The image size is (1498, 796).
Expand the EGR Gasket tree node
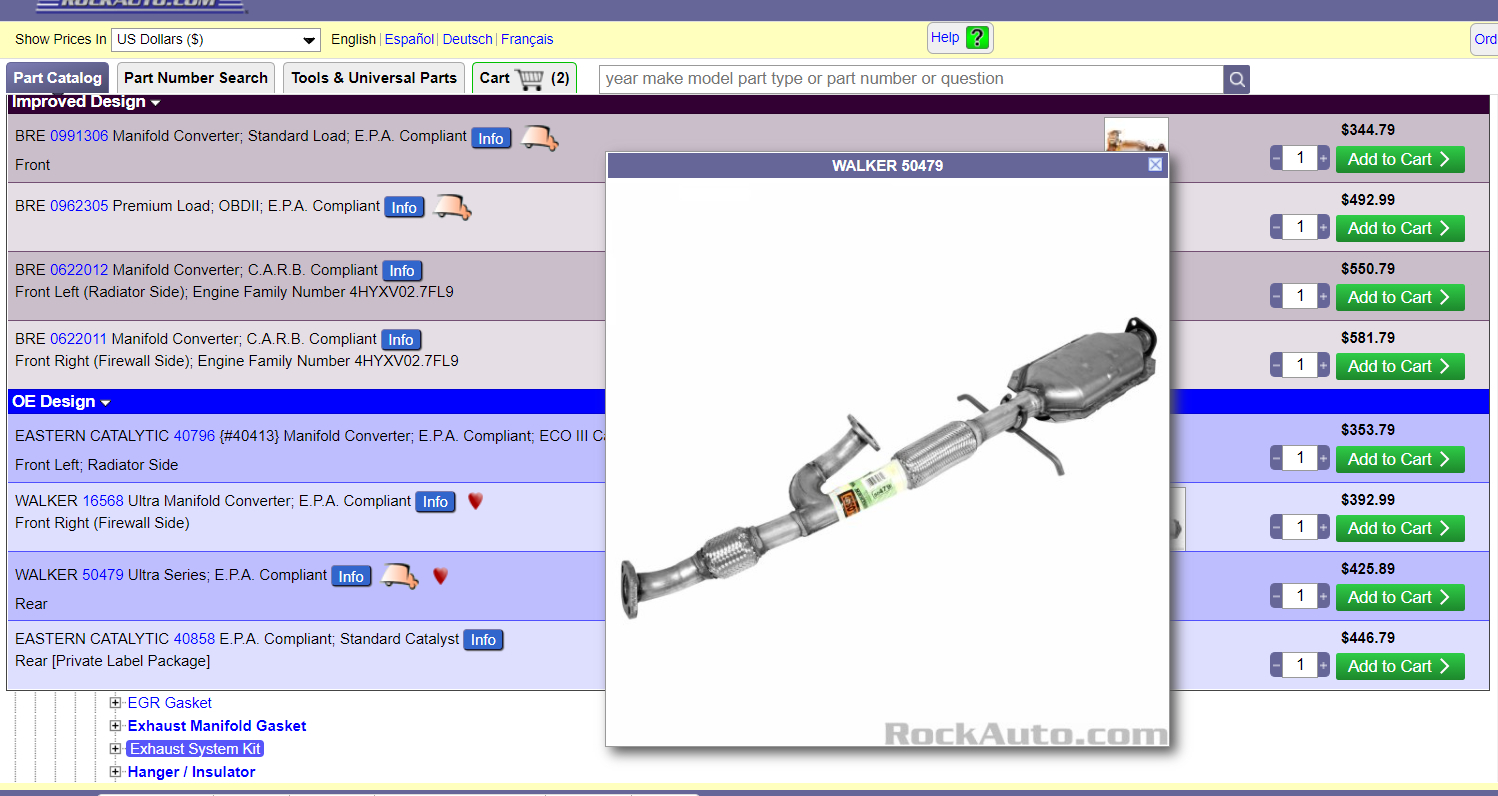coord(115,703)
